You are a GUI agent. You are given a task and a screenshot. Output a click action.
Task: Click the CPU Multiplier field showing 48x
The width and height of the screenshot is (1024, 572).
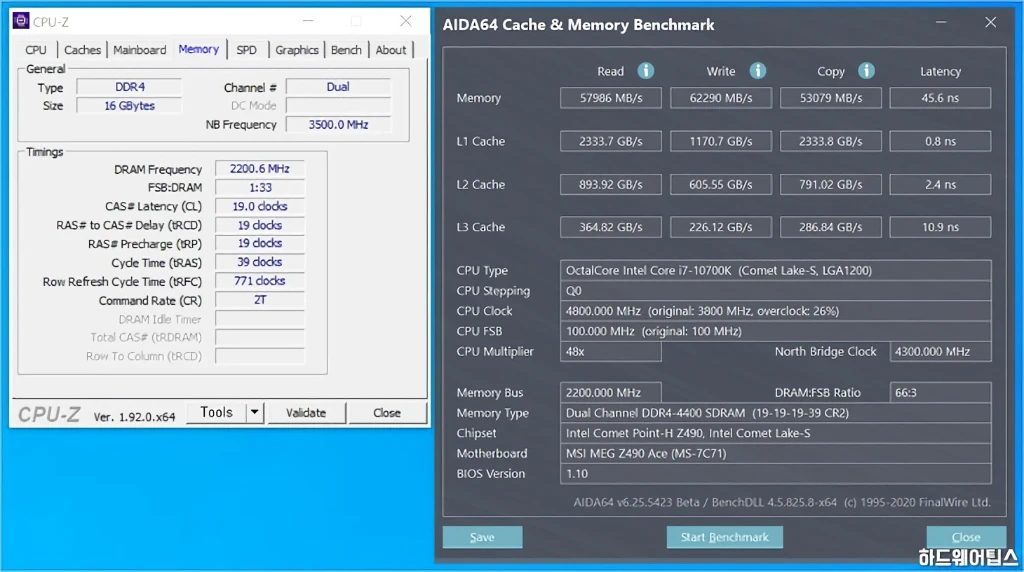point(611,351)
